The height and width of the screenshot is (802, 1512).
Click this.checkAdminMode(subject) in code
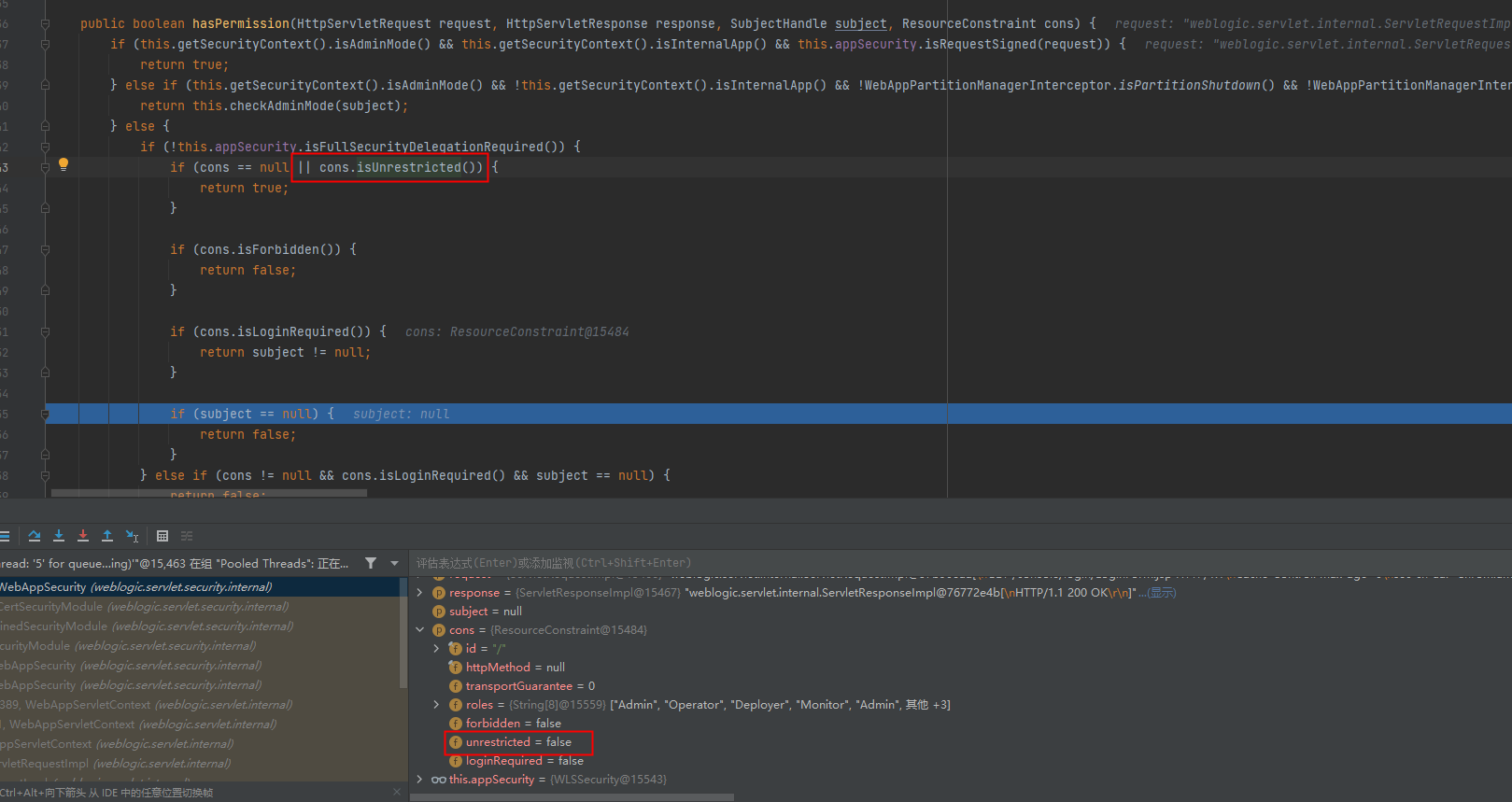(297, 106)
